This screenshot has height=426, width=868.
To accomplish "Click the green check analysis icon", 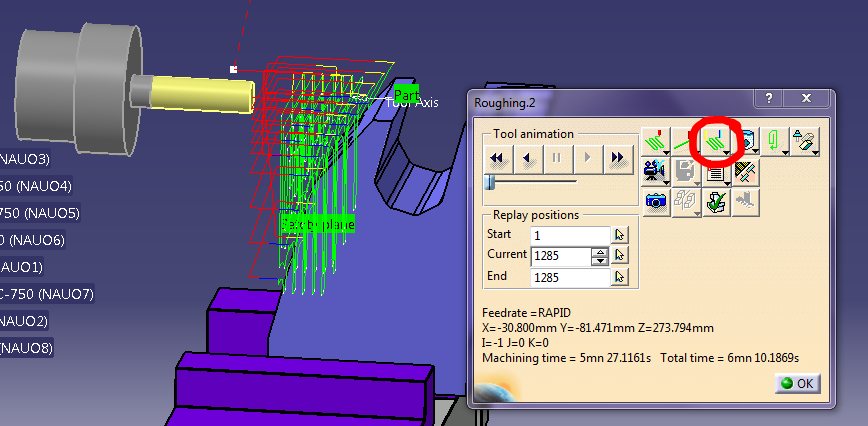I will [x=715, y=201].
